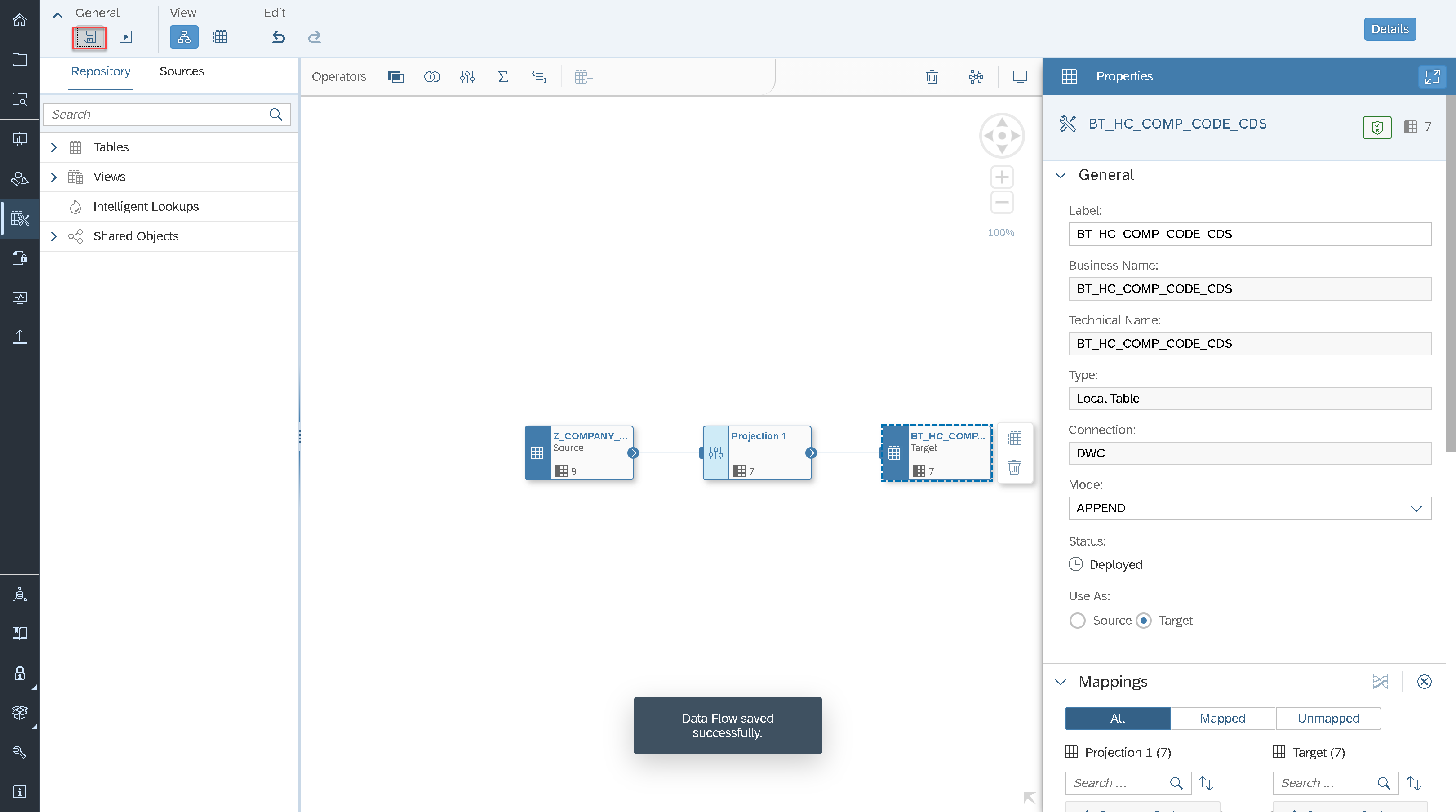Image resolution: width=1456 pixels, height=812 pixels.
Task: Open the Home icon in sidebar
Action: click(x=20, y=20)
